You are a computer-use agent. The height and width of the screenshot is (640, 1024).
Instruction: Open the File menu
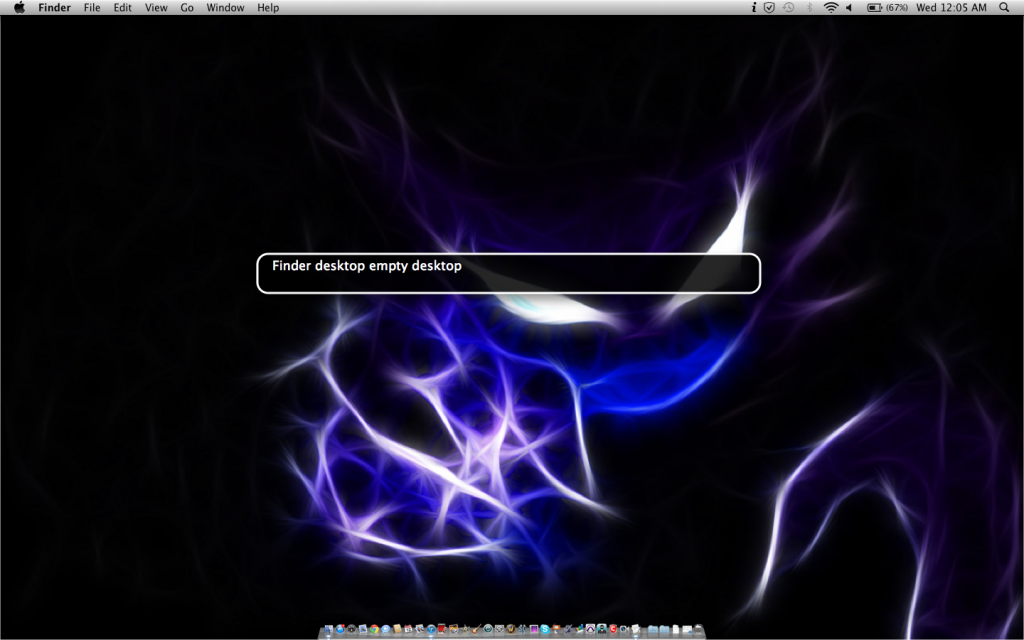(92, 8)
